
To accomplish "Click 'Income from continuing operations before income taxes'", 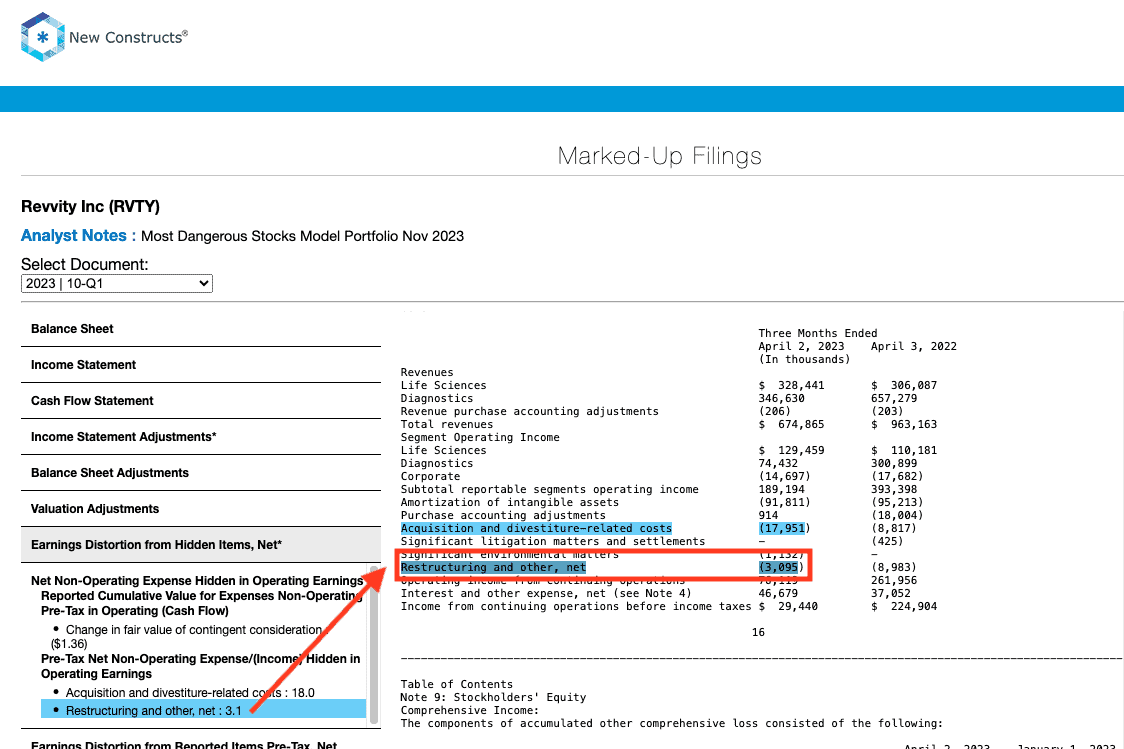I will coord(576,606).
